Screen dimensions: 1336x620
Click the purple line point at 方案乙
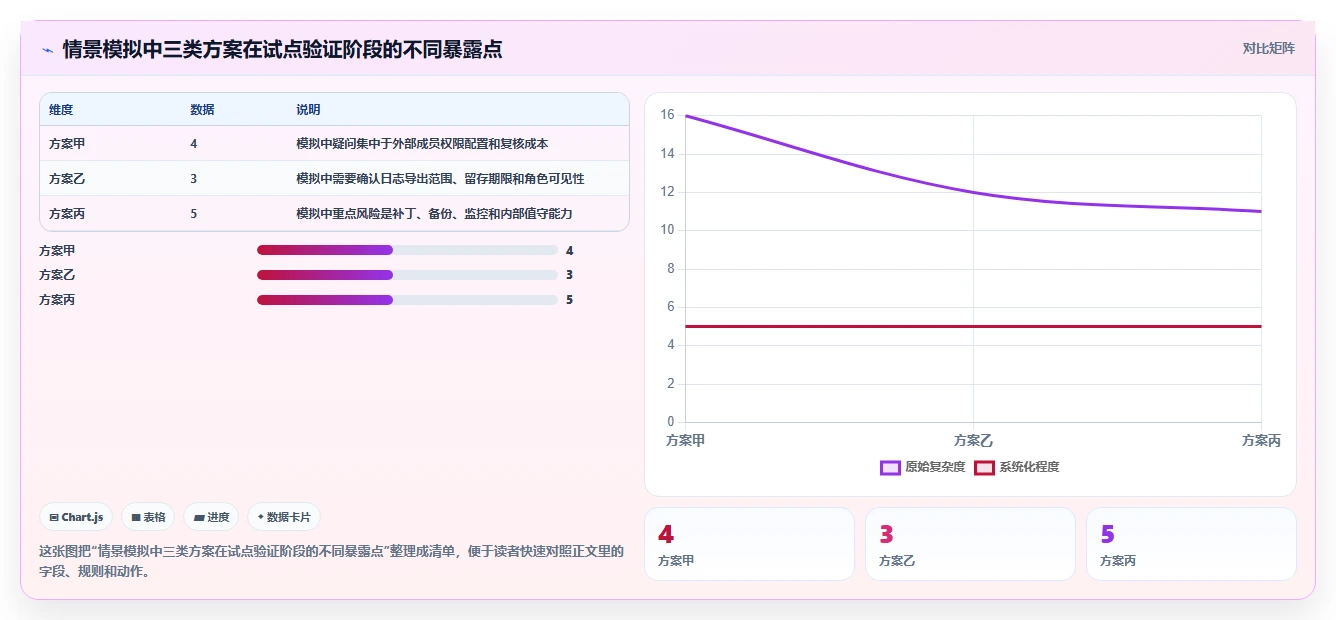[x=973, y=192]
